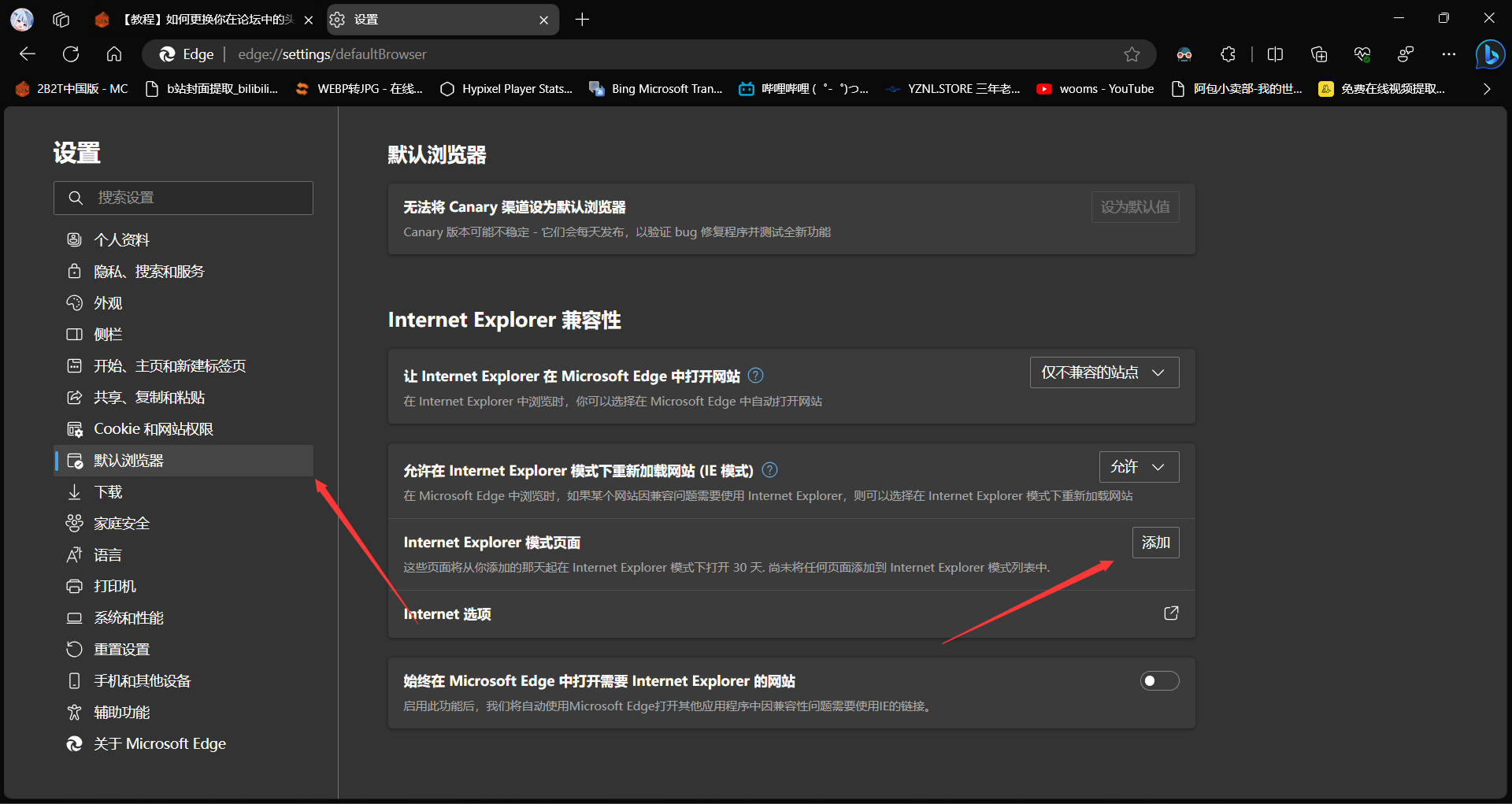Screen dimensions: 1512x804
Task: Select 默认浏览器 in the sidebar
Action: tap(183, 461)
